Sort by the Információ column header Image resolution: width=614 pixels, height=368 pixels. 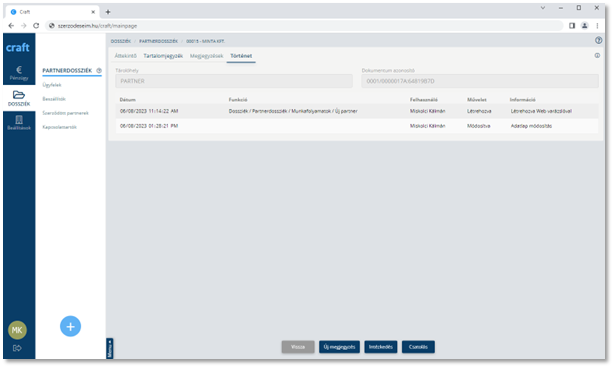click(522, 100)
